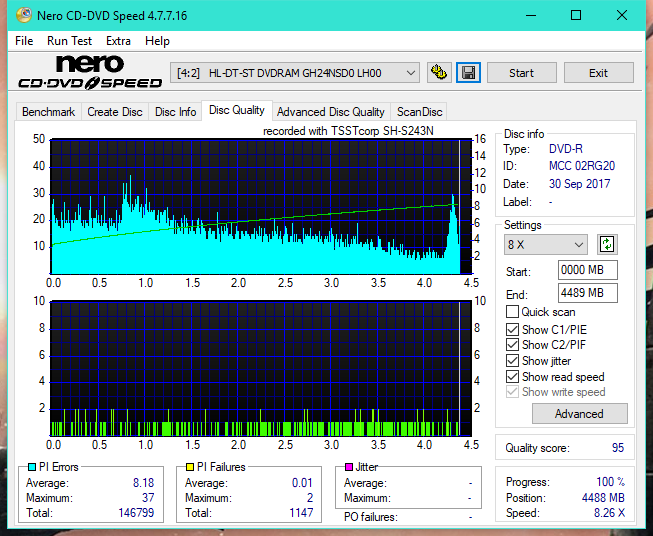Image resolution: width=653 pixels, height=536 pixels.
Task: Click the Start button
Action: (x=521, y=73)
